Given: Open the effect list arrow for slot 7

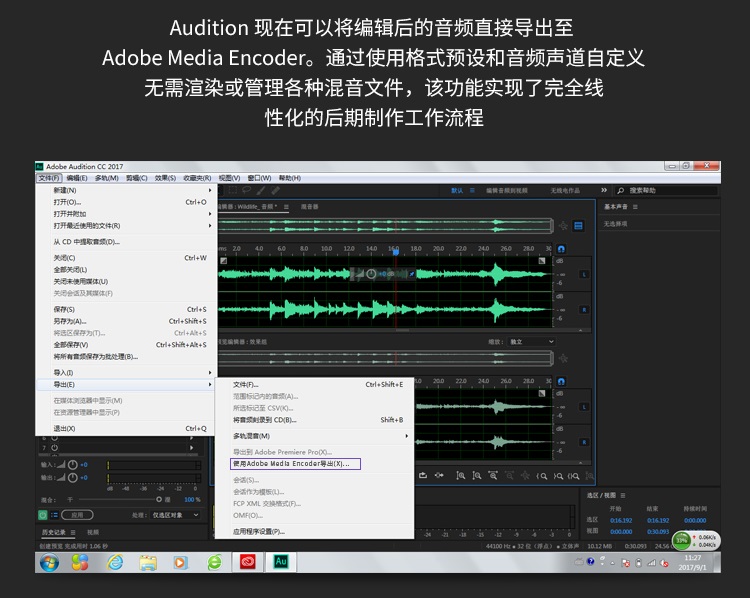Looking at the screenshot, I should (x=192, y=448).
